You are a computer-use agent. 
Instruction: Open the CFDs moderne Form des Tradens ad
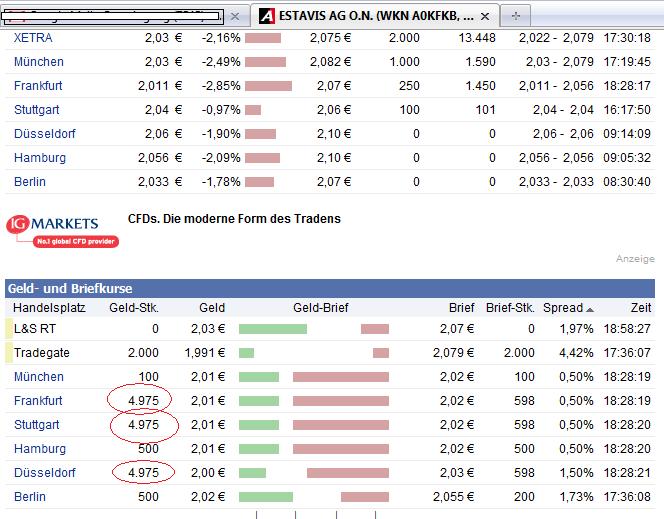234,218
